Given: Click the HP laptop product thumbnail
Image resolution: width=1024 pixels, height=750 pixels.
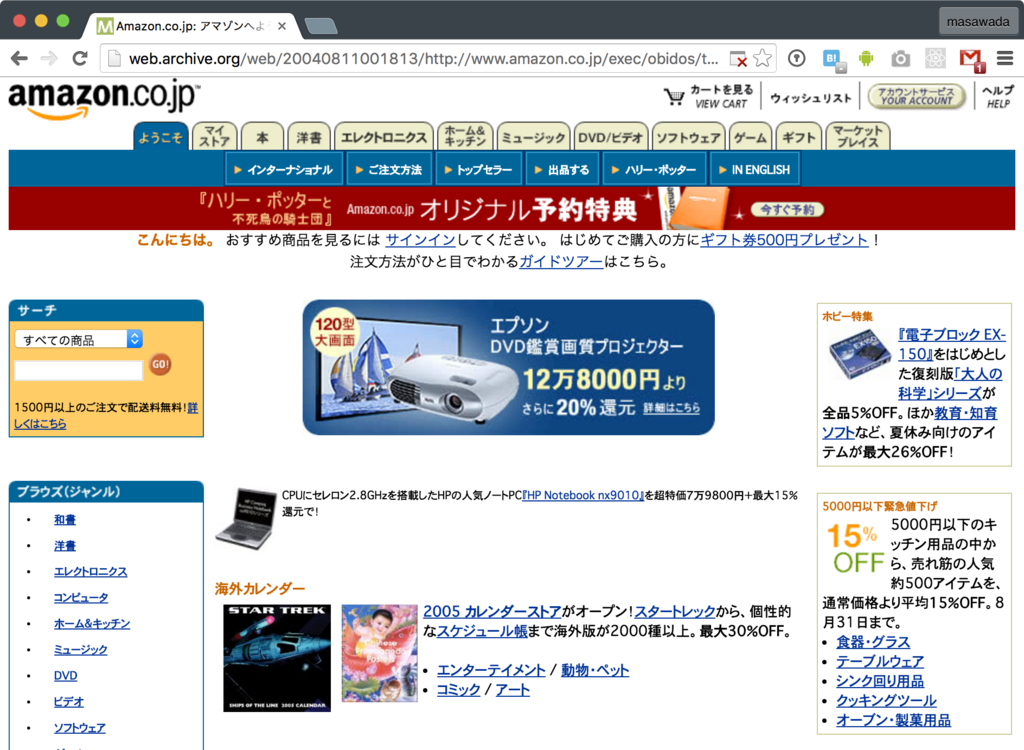Looking at the screenshot, I should pos(246,519).
